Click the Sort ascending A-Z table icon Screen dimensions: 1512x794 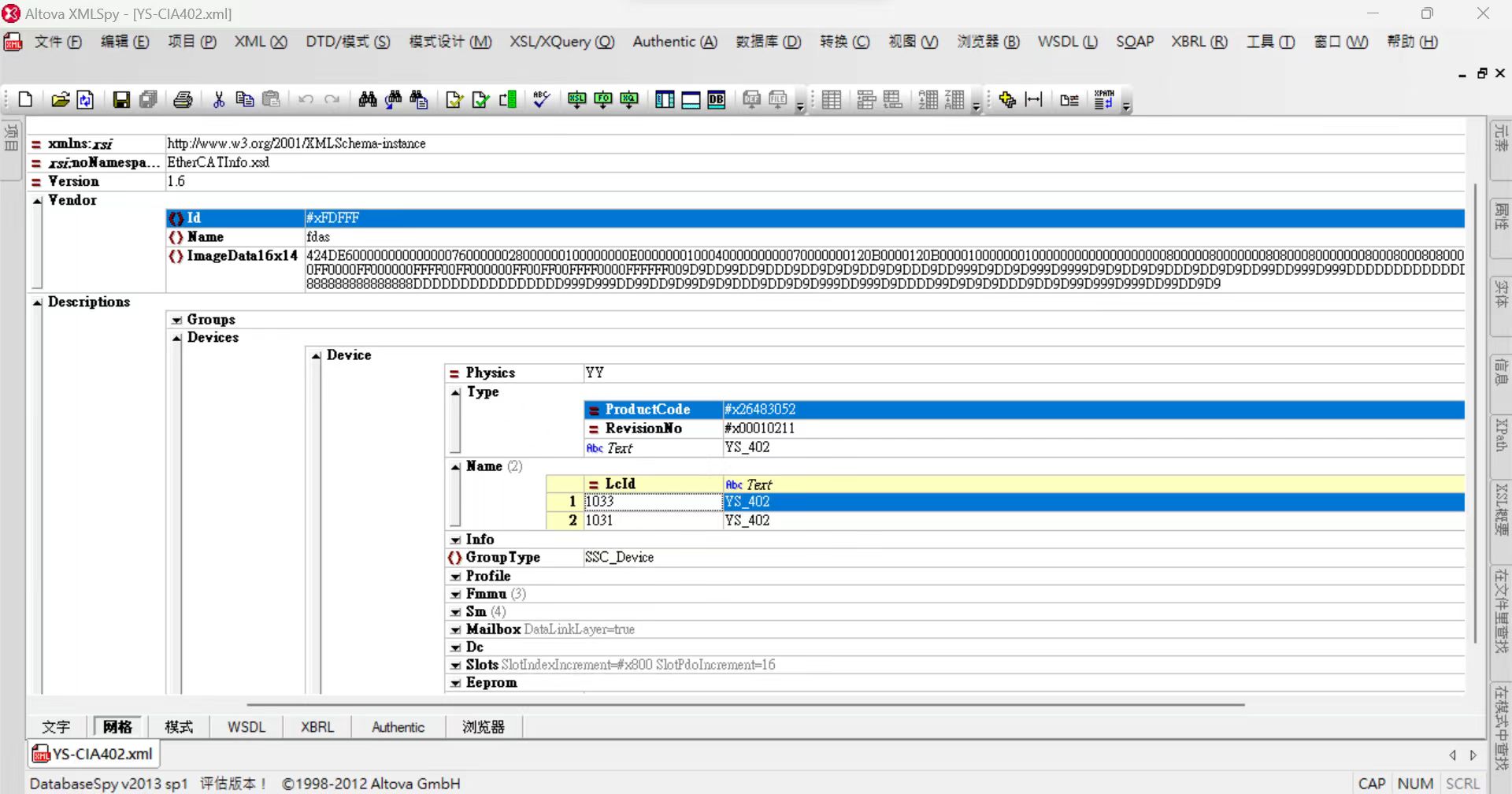(928, 100)
